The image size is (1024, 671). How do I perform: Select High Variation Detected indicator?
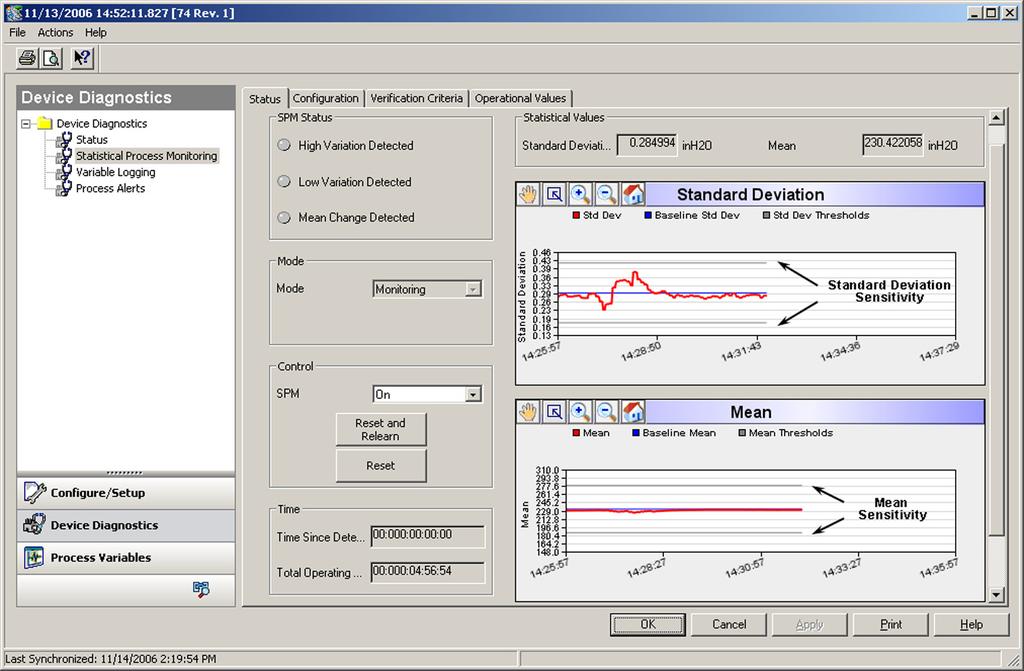tap(283, 145)
